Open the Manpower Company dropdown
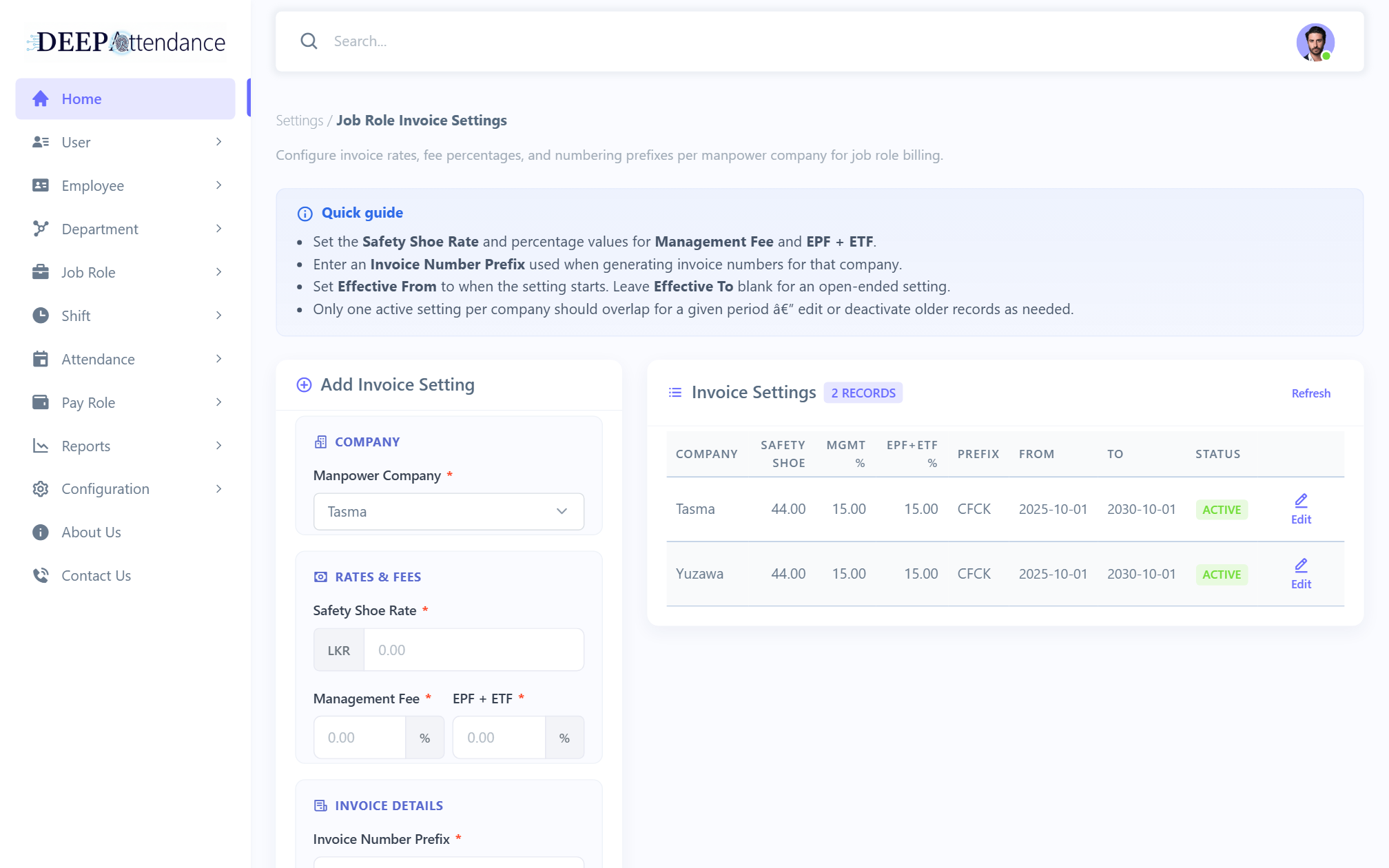1389x868 pixels. click(x=449, y=512)
